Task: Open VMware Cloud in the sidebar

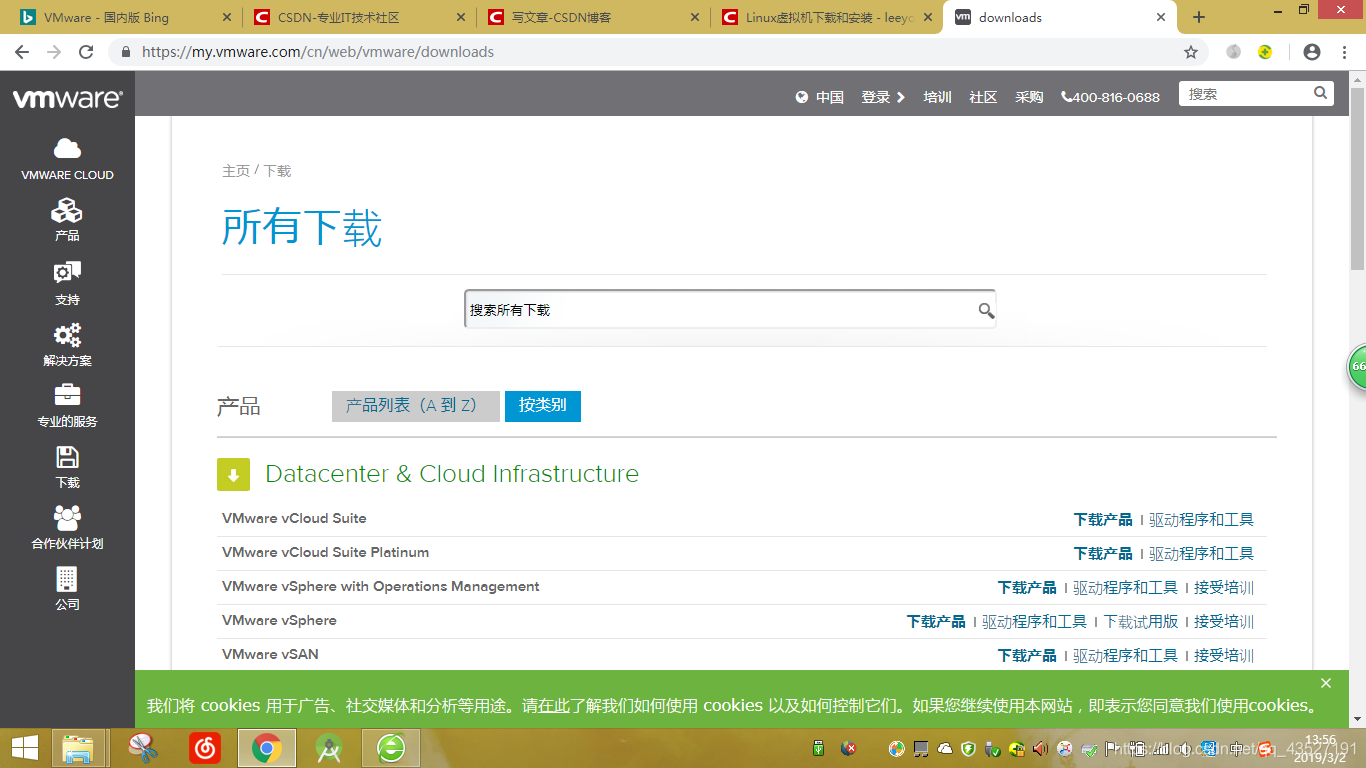Action: [x=67, y=160]
